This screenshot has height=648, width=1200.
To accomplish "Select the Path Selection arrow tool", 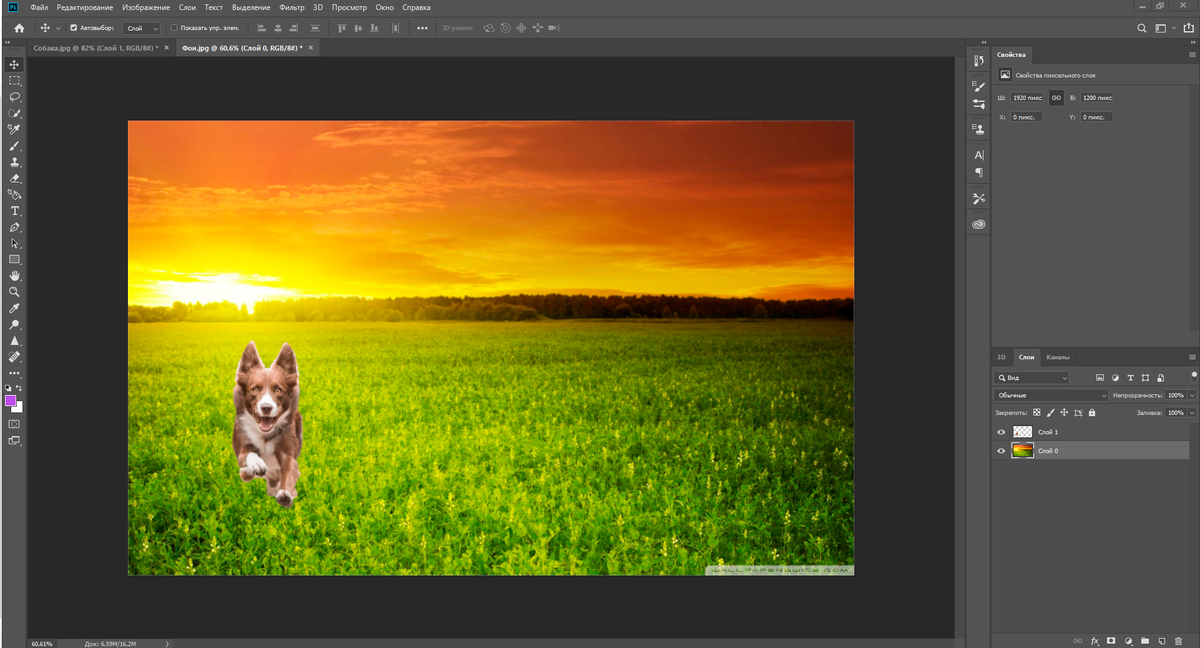I will point(14,243).
